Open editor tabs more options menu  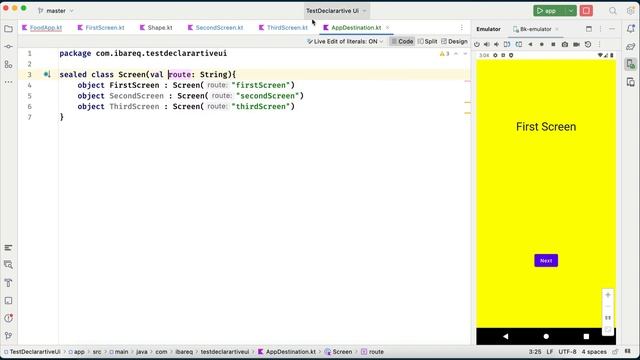pos(462,27)
